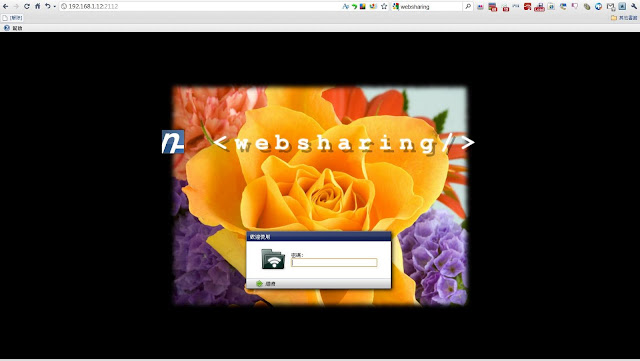640x361 pixels.
Task: Click the Aa text icon in address bar
Action: click(x=345, y=7)
